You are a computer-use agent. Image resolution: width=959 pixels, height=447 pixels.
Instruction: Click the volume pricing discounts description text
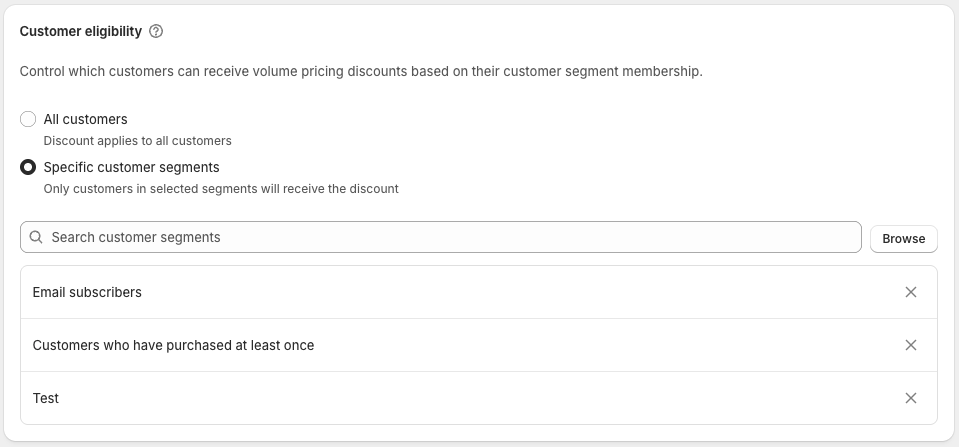361,72
